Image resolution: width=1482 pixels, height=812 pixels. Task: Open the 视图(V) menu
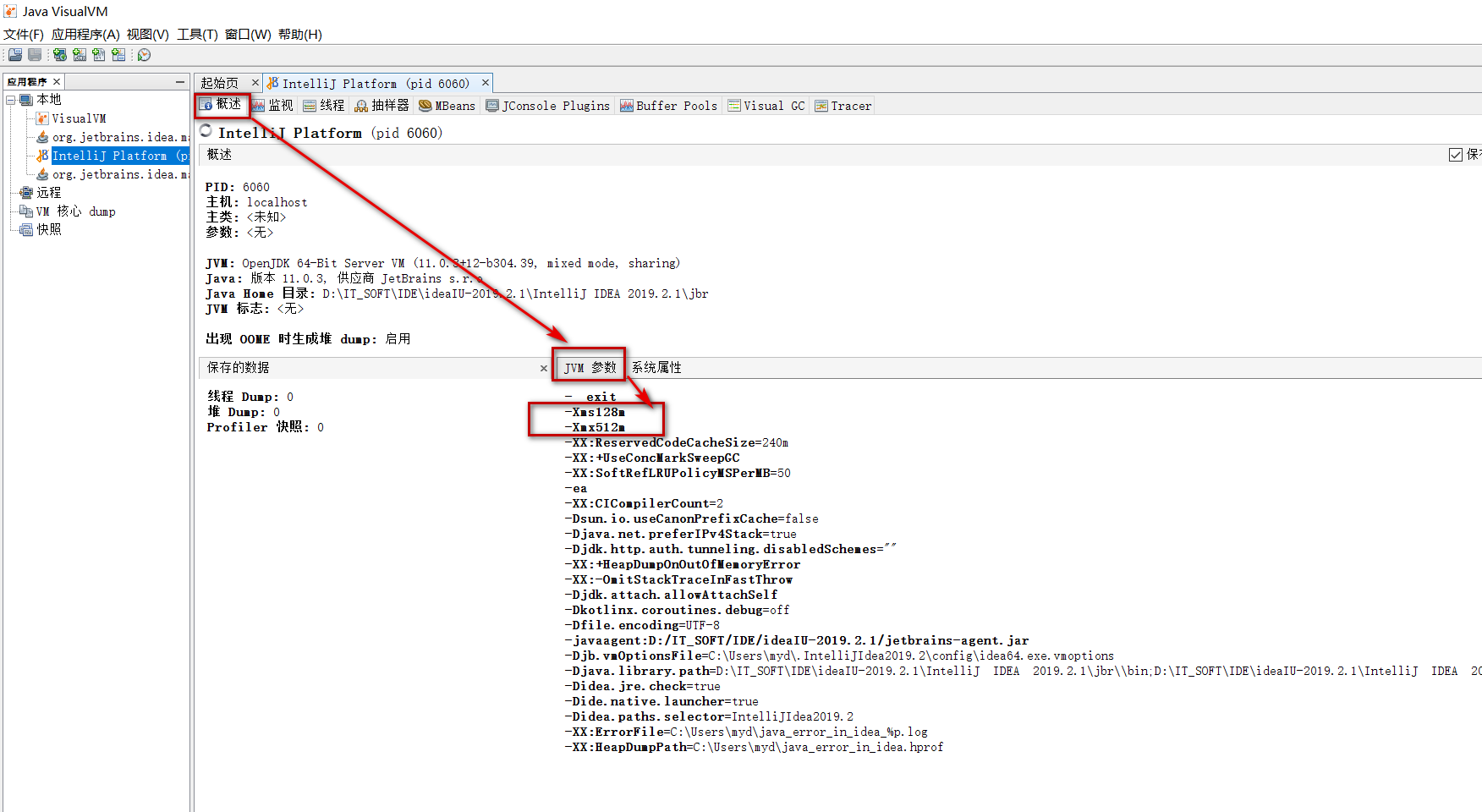[x=148, y=35]
